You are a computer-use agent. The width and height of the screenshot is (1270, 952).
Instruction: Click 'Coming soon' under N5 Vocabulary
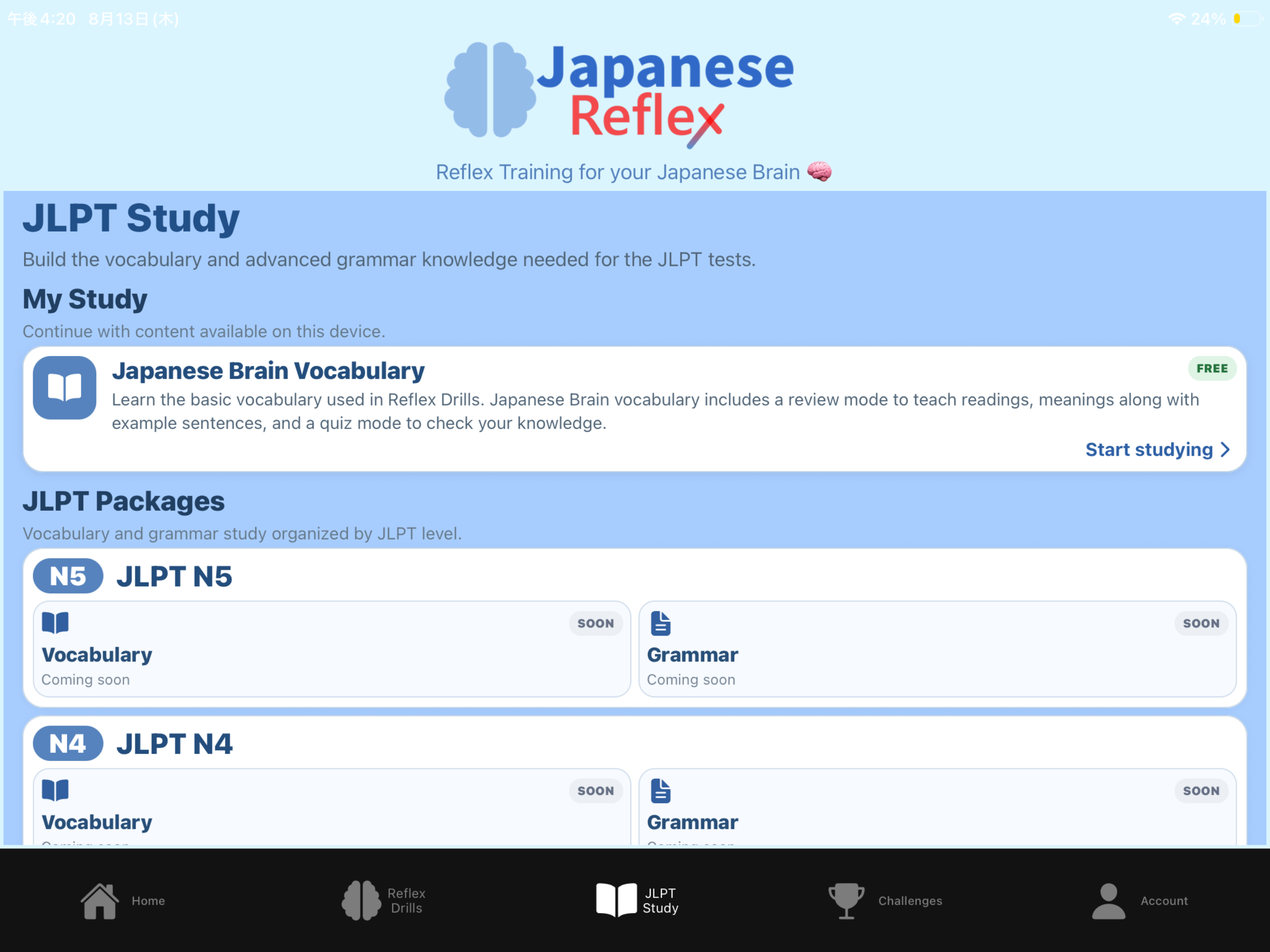[x=85, y=679]
